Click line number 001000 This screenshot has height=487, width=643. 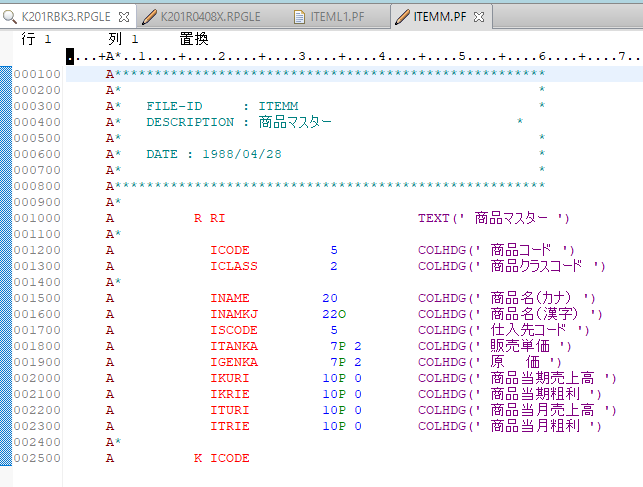tap(37, 218)
